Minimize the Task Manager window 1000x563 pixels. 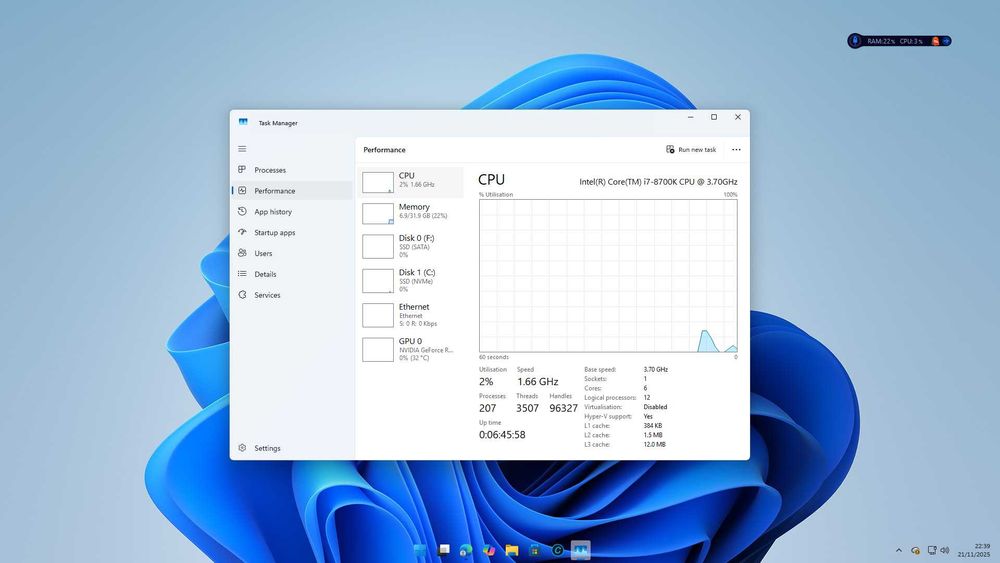click(x=690, y=117)
